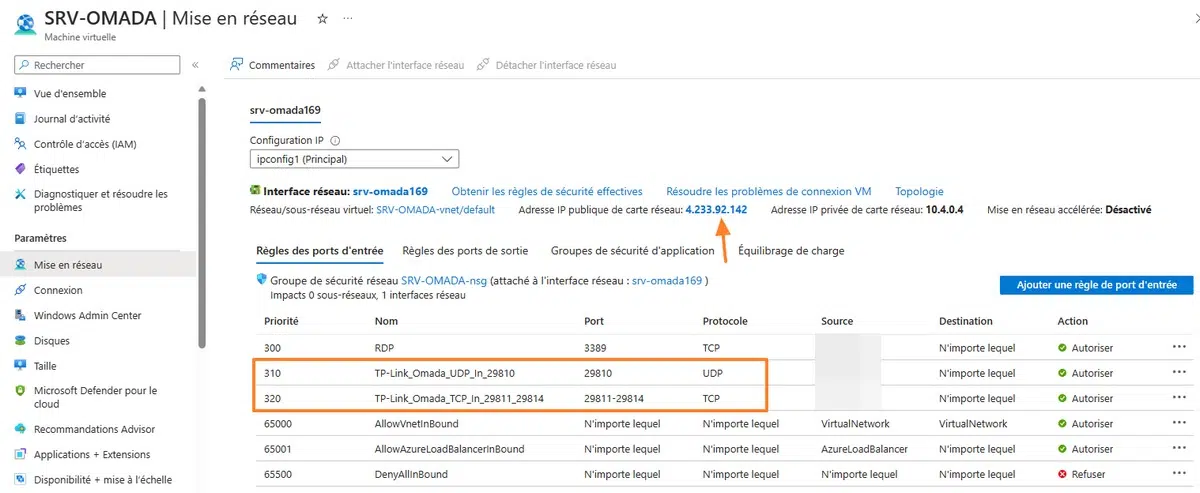Open Microsoft Defender pour le cloud icon
The image size is (1200, 493).
click(20, 391)
